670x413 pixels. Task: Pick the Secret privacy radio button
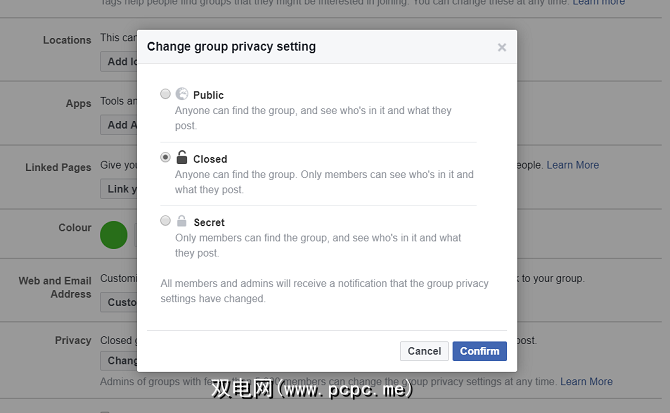coord(165,221)
